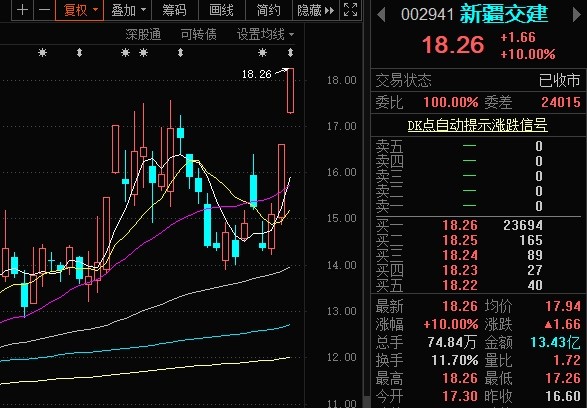Viewport: 587px width, 408px height.
Task: Open DK点自动提示涨跌信号 link
Action: coord(477,125)
